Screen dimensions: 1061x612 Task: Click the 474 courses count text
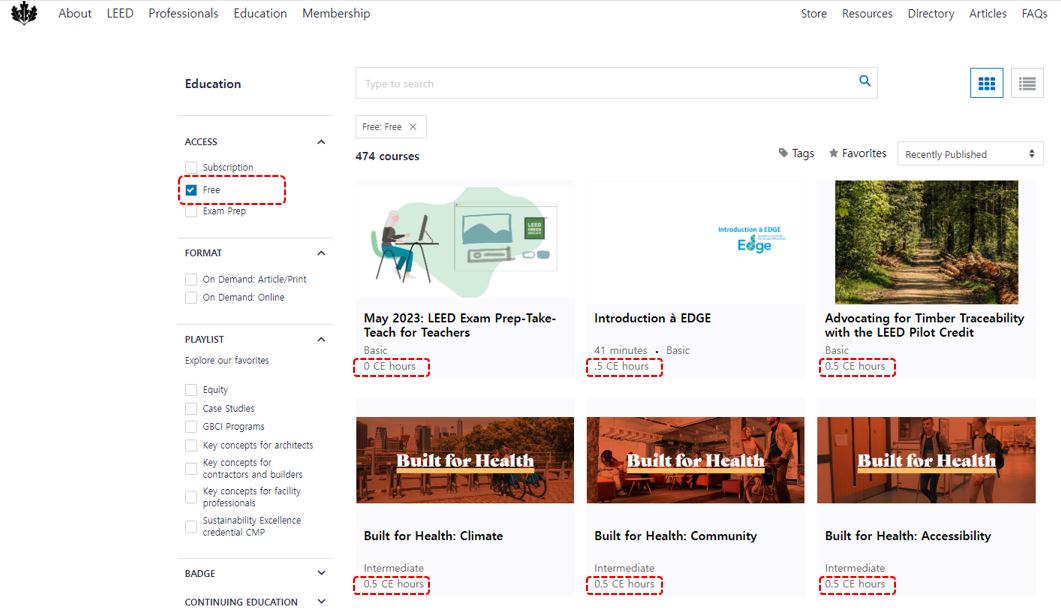pyautogui.click(x=387, y=156)
